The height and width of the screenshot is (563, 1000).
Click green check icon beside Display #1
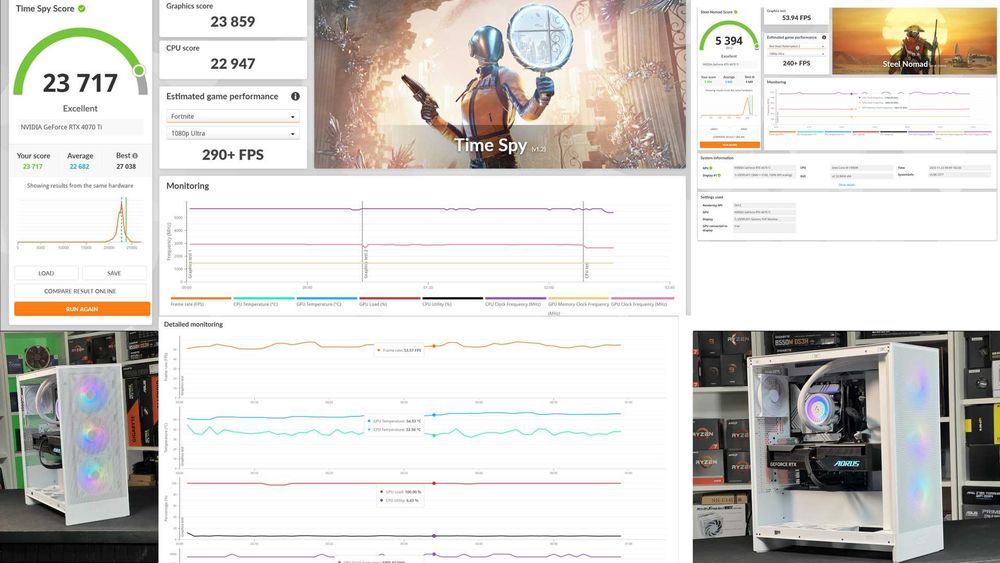coord(719,175)
